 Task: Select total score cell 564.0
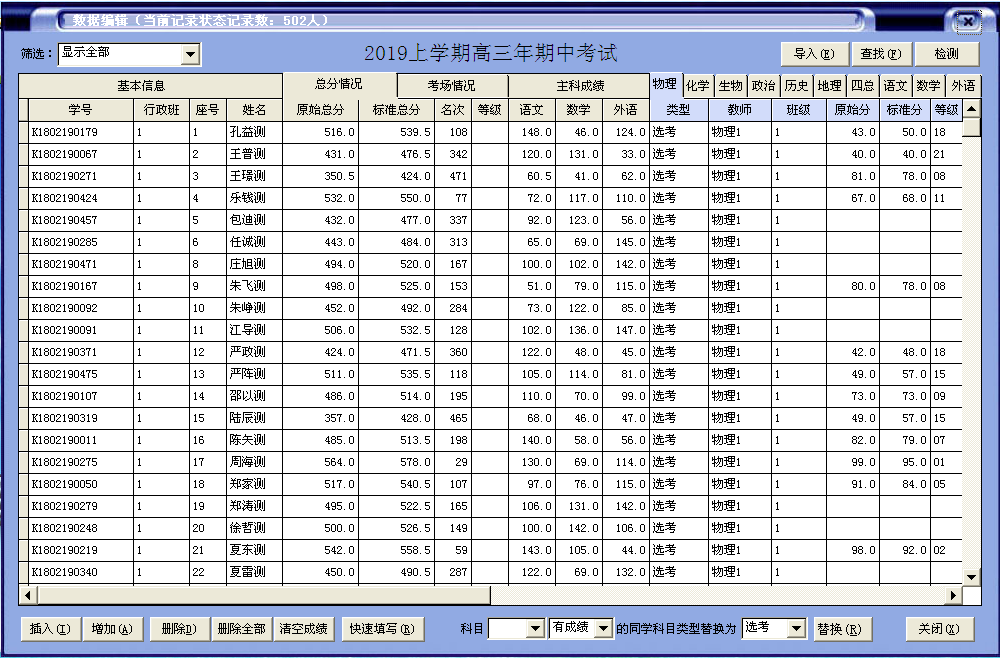[321, 462]
